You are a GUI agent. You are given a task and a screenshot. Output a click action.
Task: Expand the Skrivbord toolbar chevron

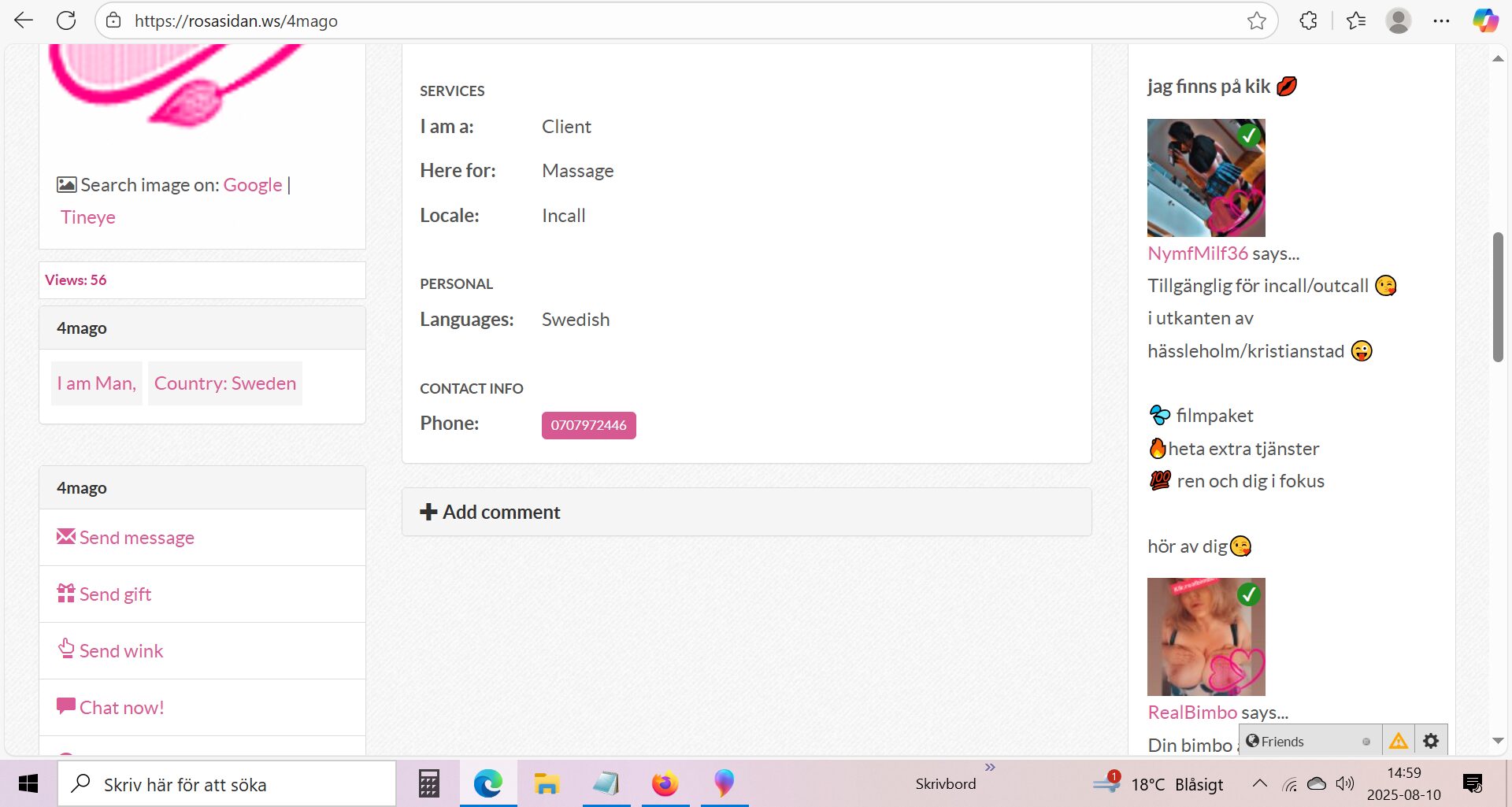[990, 767]
